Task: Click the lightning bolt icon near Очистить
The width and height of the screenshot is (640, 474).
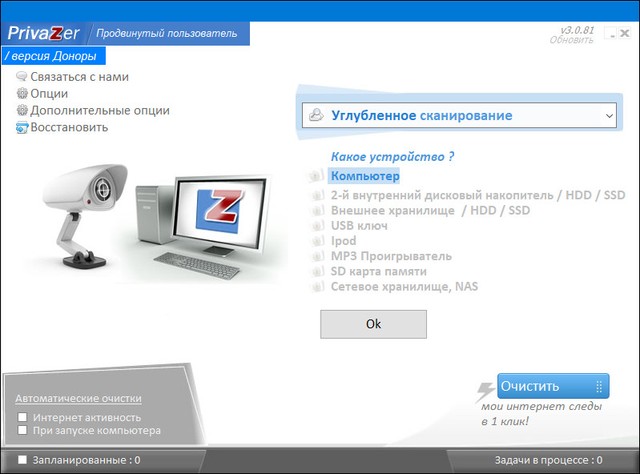Action: click(x=485, y=392)
